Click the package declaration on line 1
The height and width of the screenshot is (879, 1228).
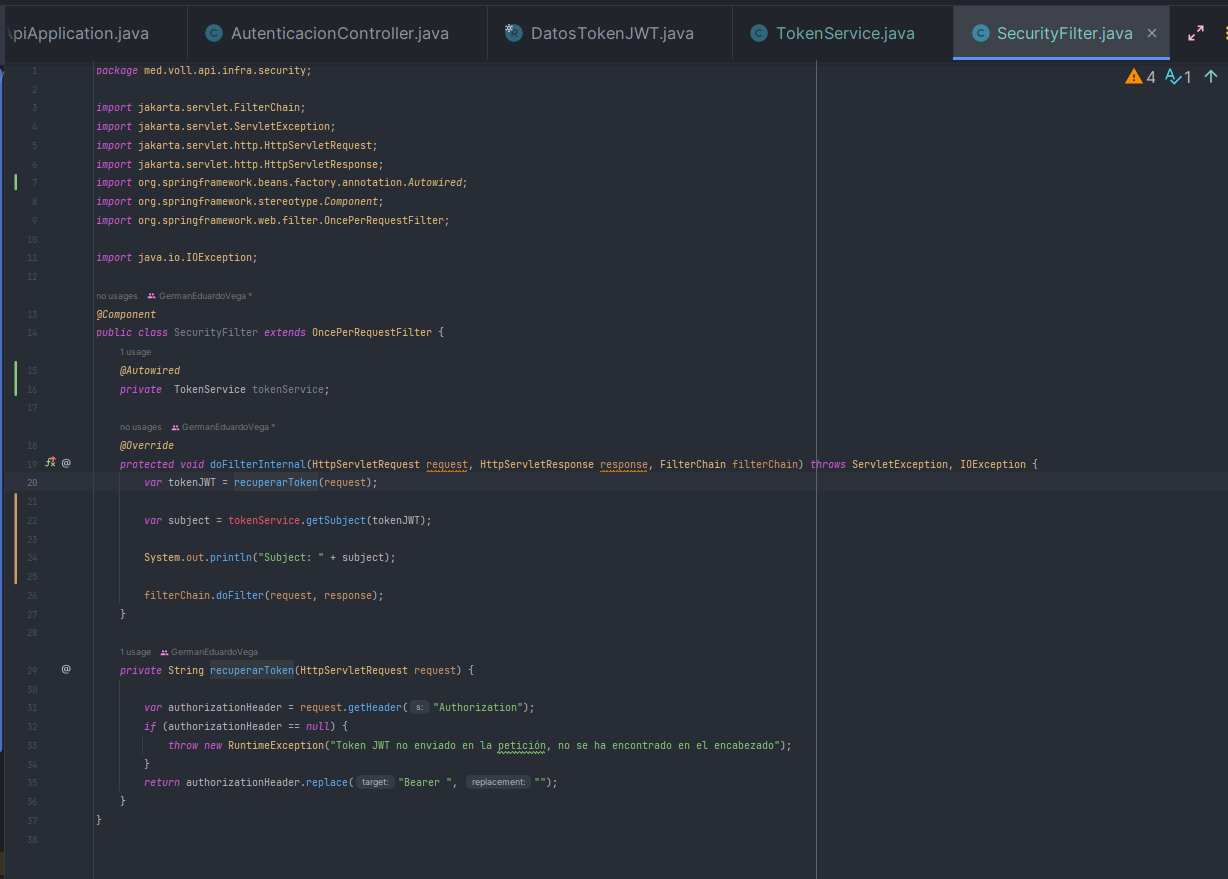click(x=204, y=71)
